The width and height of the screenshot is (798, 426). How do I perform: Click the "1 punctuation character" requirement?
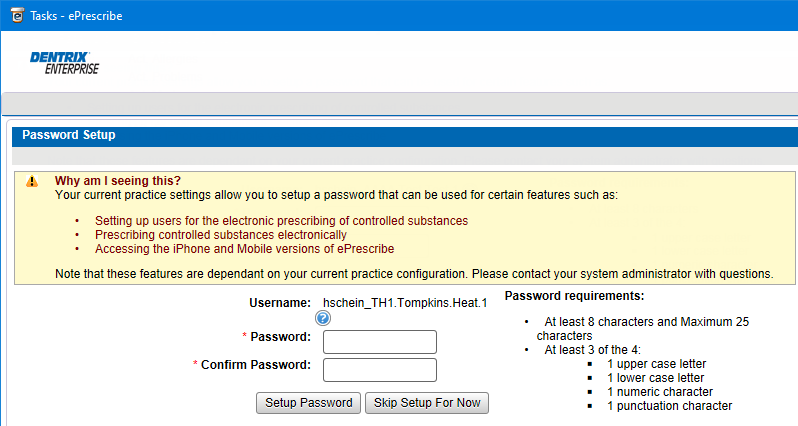[669, 406]
